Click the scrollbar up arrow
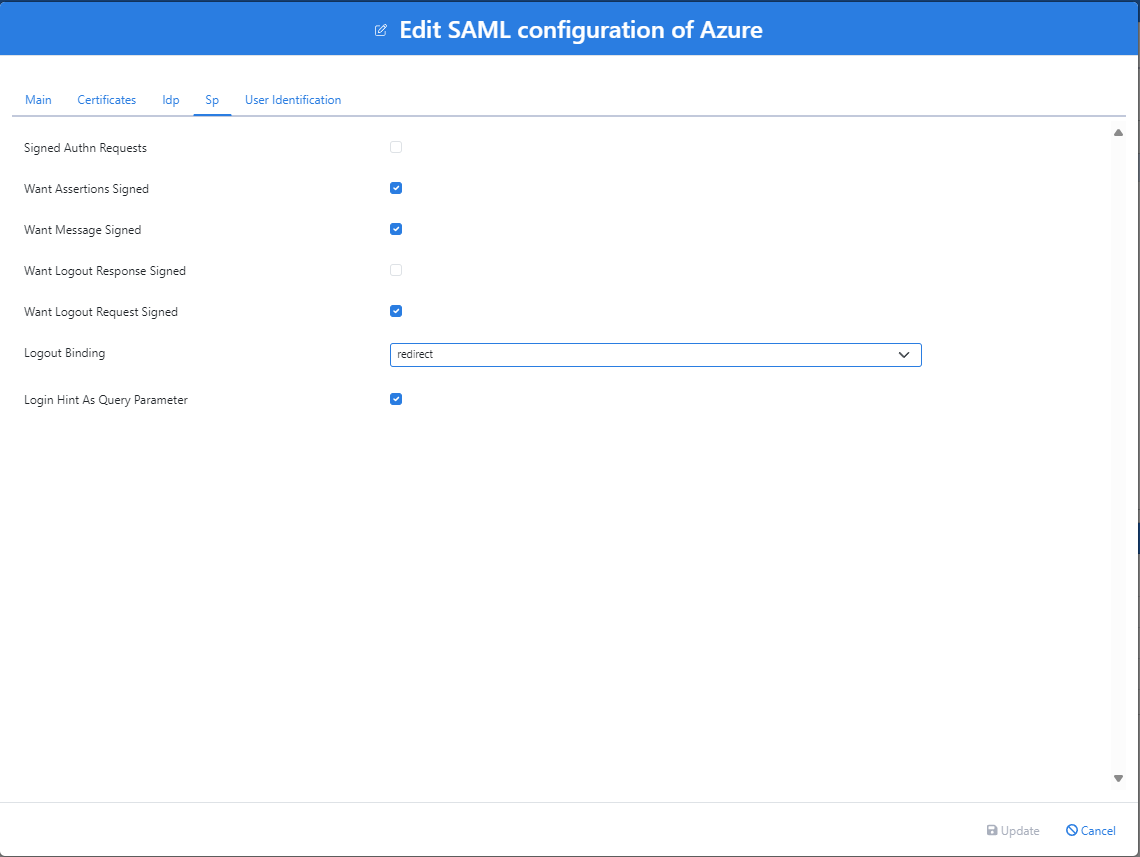Screen dimensions: 1140x857 click(1118, 131)
